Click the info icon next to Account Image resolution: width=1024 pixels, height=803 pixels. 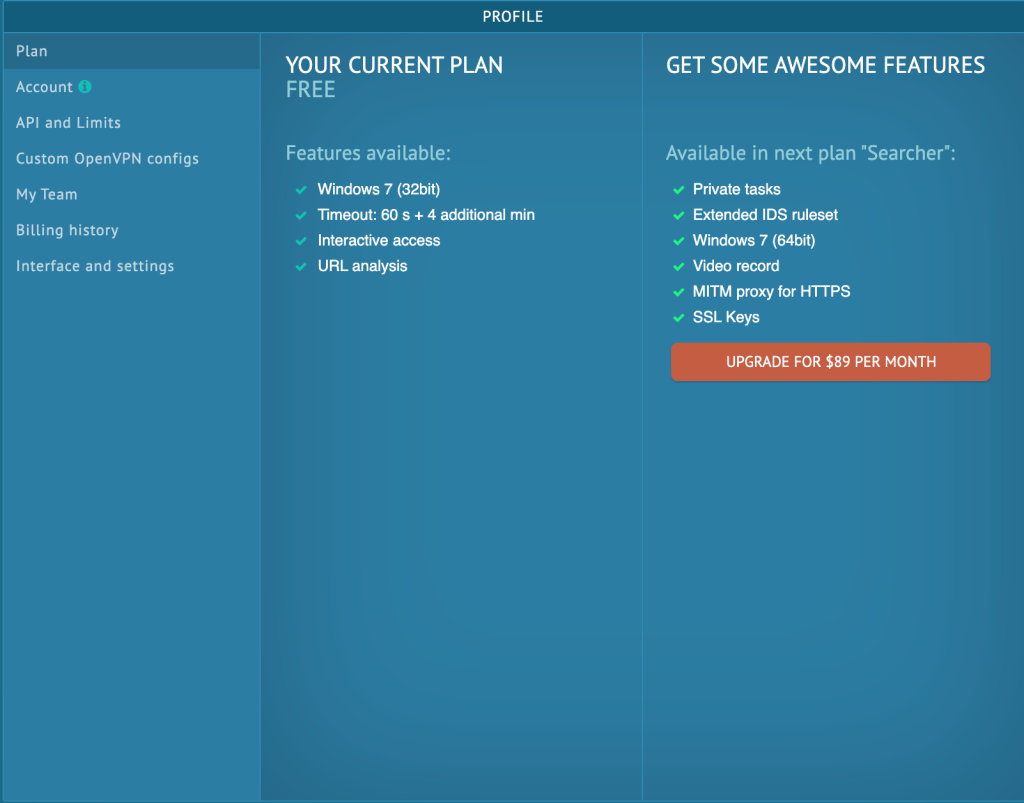(85, 87)
